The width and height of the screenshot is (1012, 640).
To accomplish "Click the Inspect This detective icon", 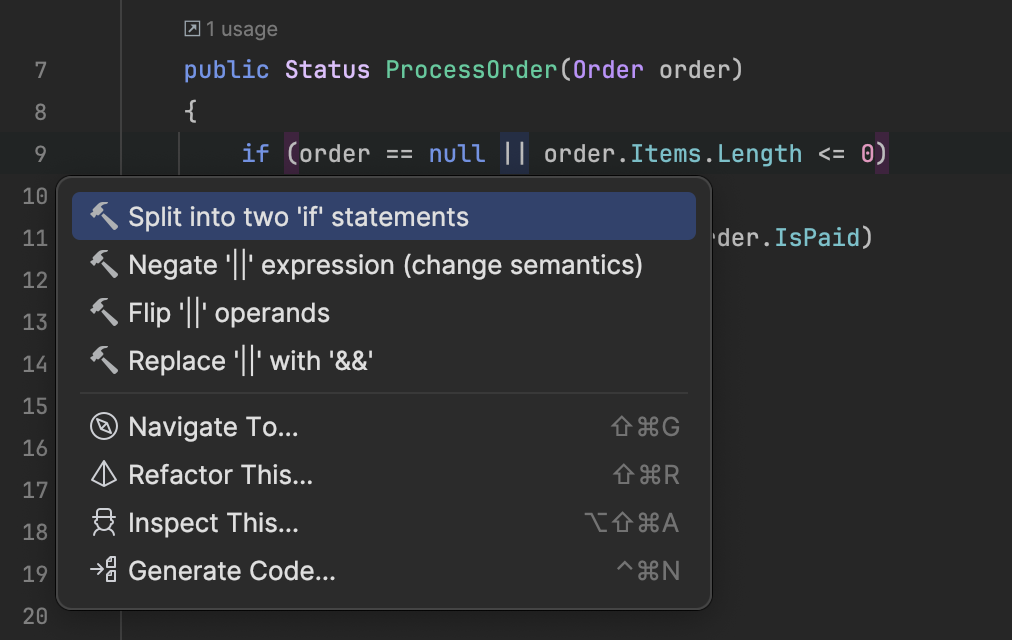I will point(104,523).
